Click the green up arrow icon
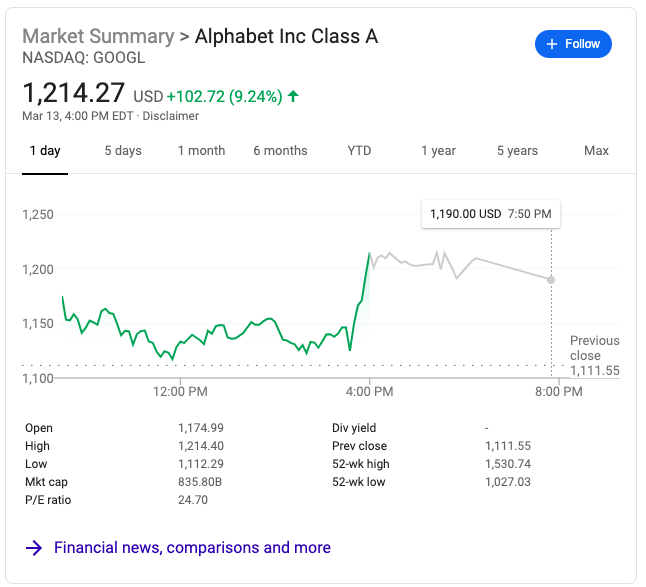The width and height of the screenshot is (646, 587). click(x=293, y=97)
